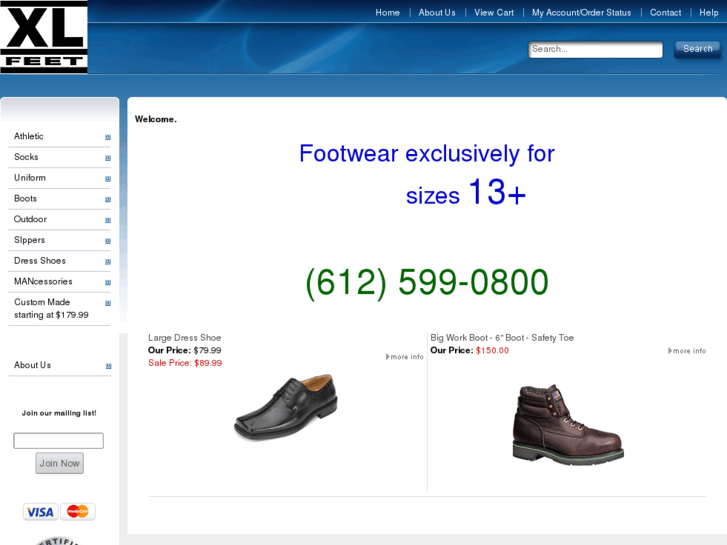Image resolution: width=727 pixels, height=545 pixels.
Task: Focus the Search text field
Action: pos(595,50)
